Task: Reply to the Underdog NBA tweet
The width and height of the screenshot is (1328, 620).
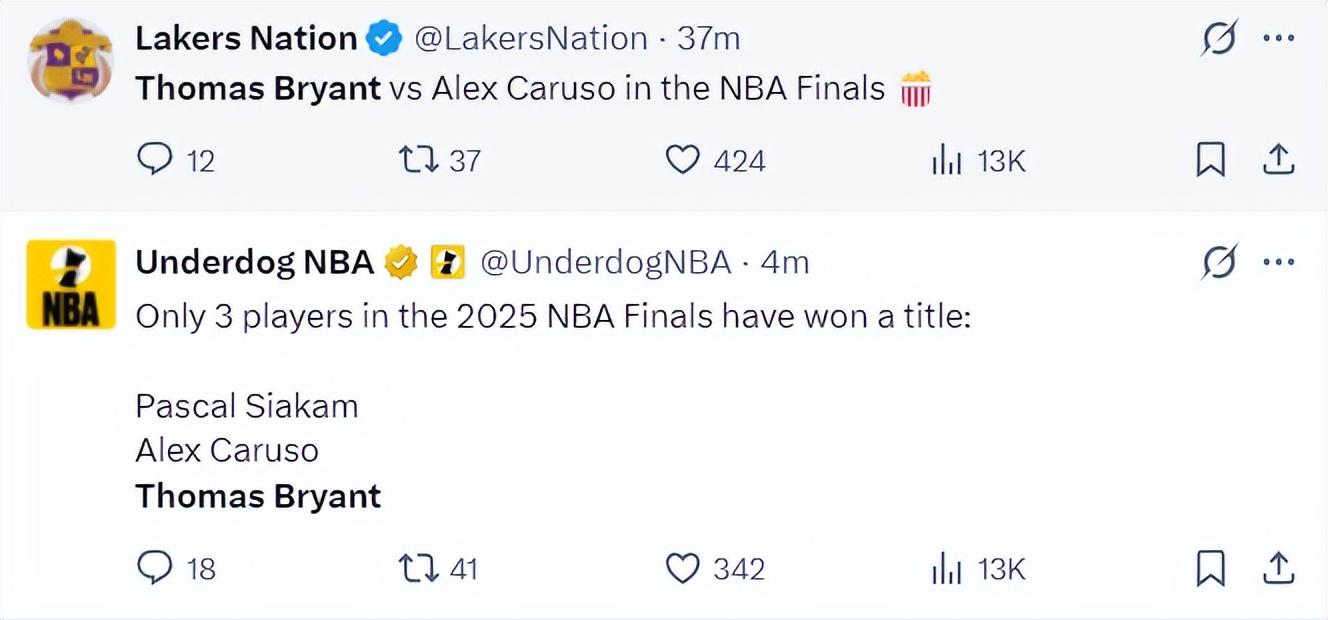Action: click(155, 568)
